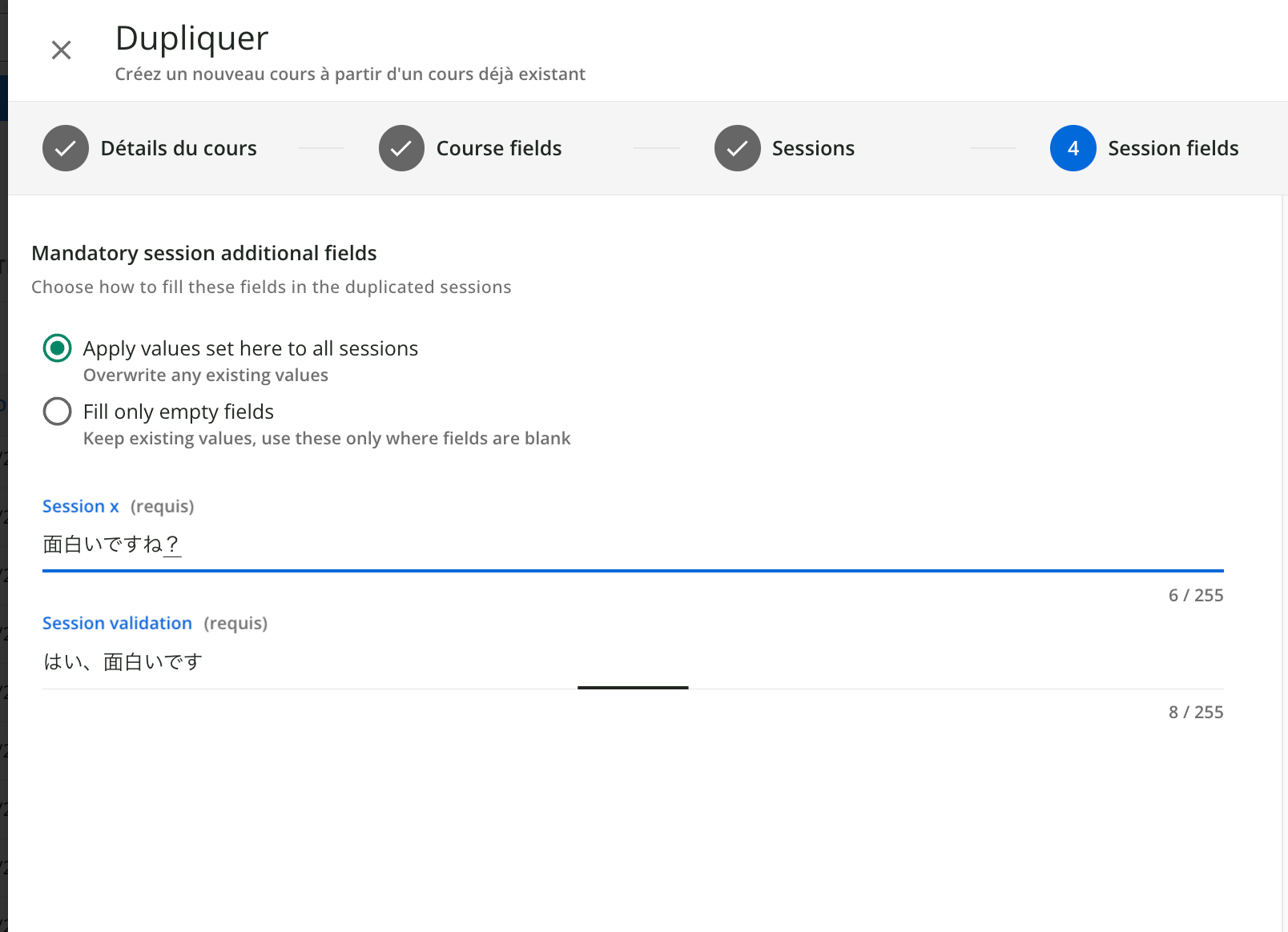Image resolution: width=1288 pixels, height=932 pixels.
Task: Switch to the Sessions step label
Action: [813, 148]
